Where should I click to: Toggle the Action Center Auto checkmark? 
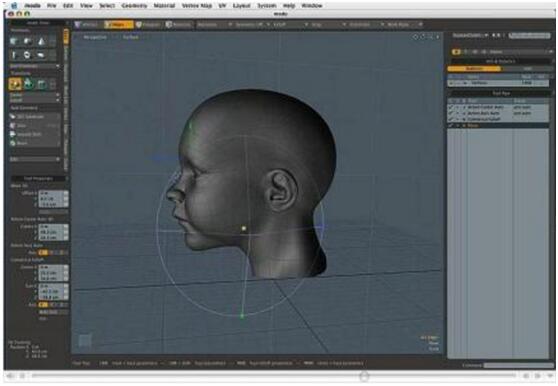pyautogui.click(x=451, y=107)
